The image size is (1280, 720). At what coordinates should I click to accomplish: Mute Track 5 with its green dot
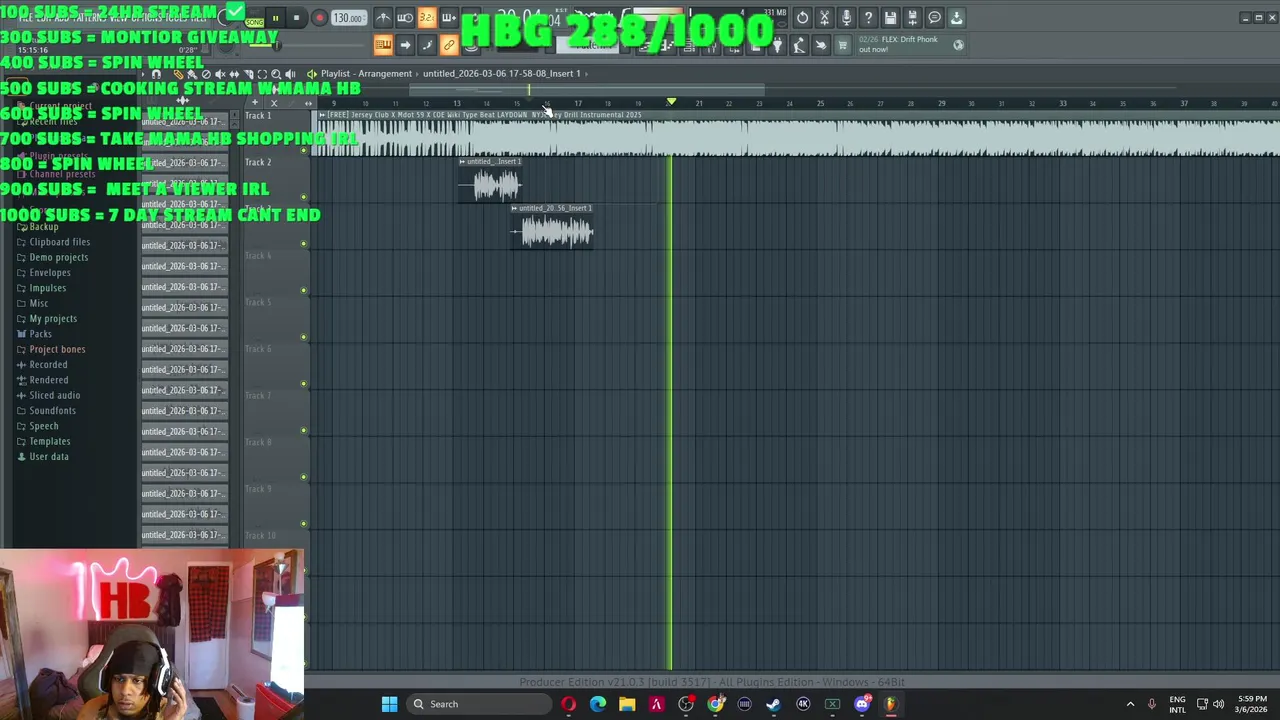pos(304,337)
